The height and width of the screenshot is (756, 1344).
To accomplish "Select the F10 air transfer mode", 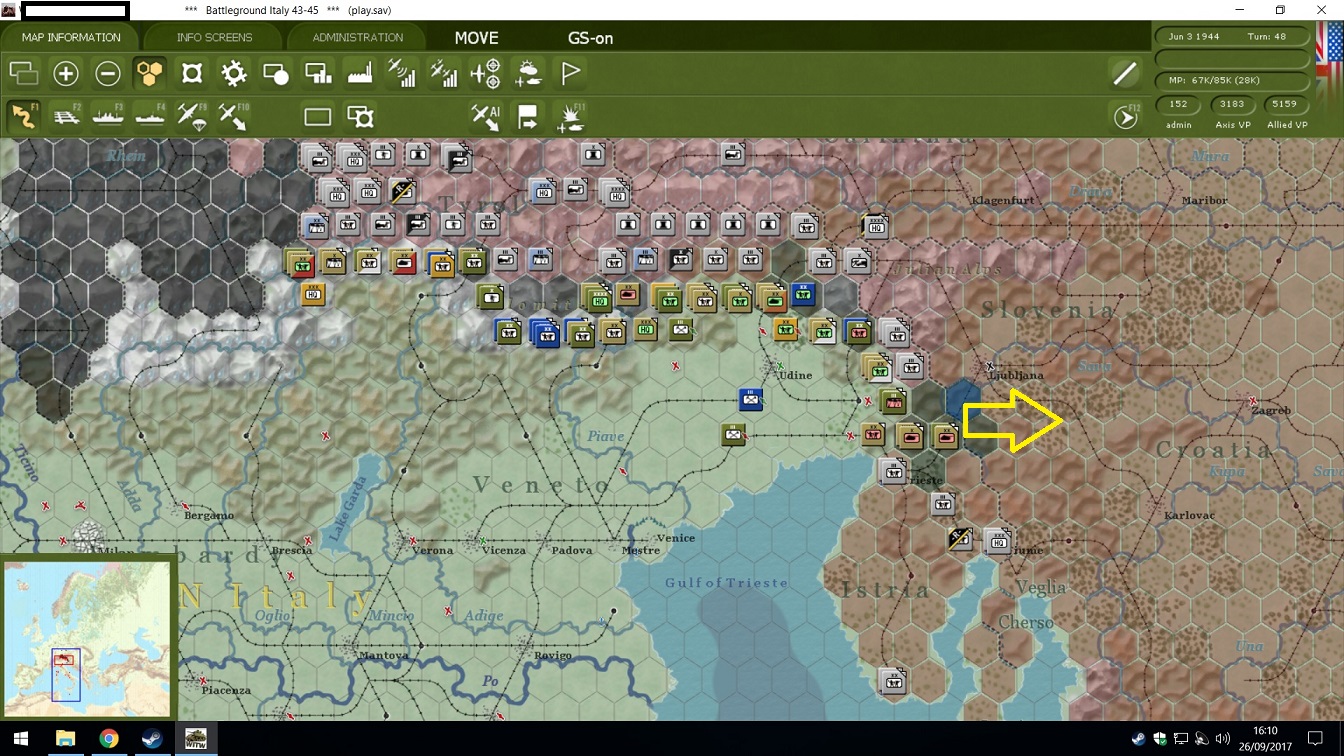I will (x=234, y=116).
